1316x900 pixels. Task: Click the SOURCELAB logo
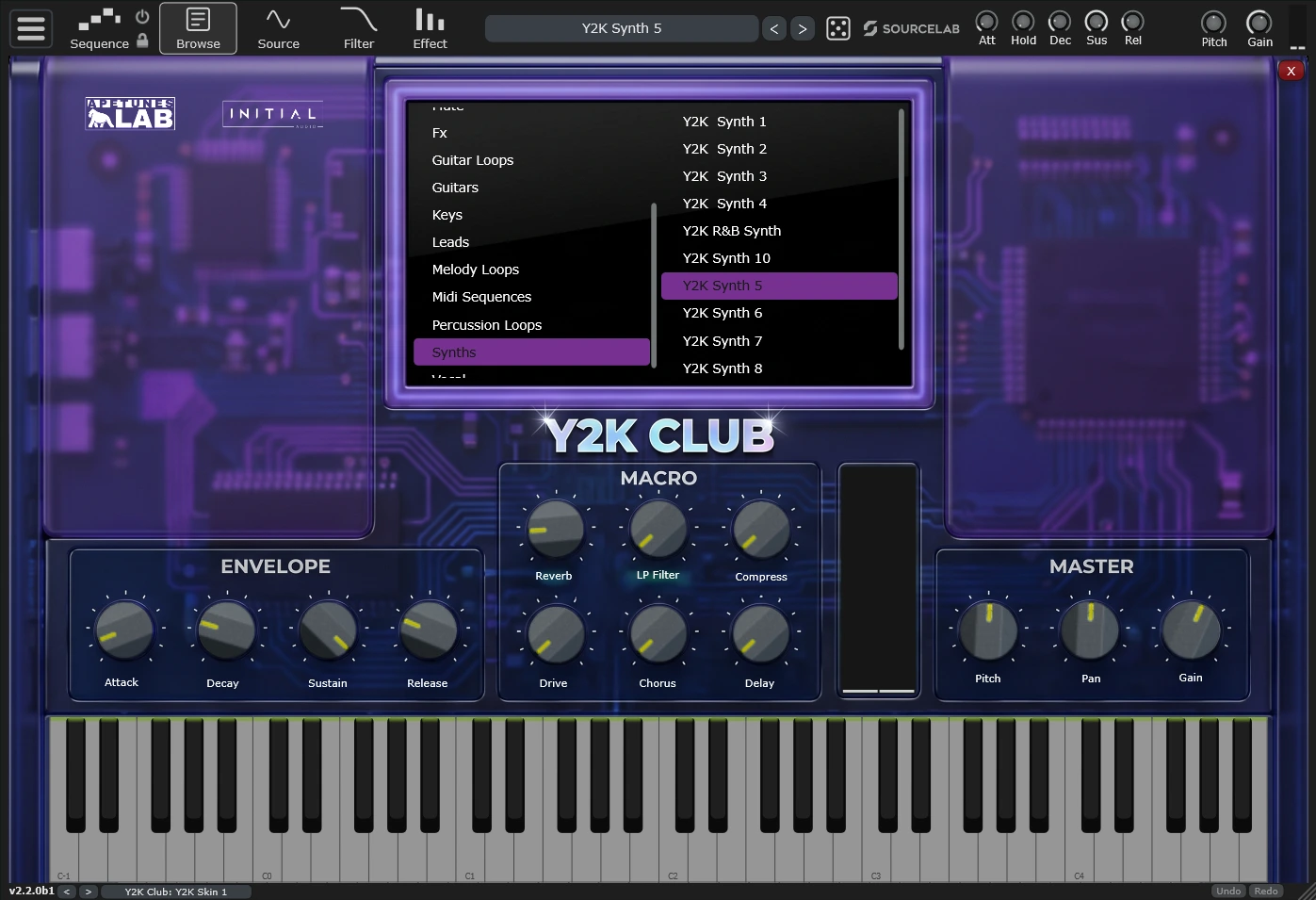(x=909, y=28)
